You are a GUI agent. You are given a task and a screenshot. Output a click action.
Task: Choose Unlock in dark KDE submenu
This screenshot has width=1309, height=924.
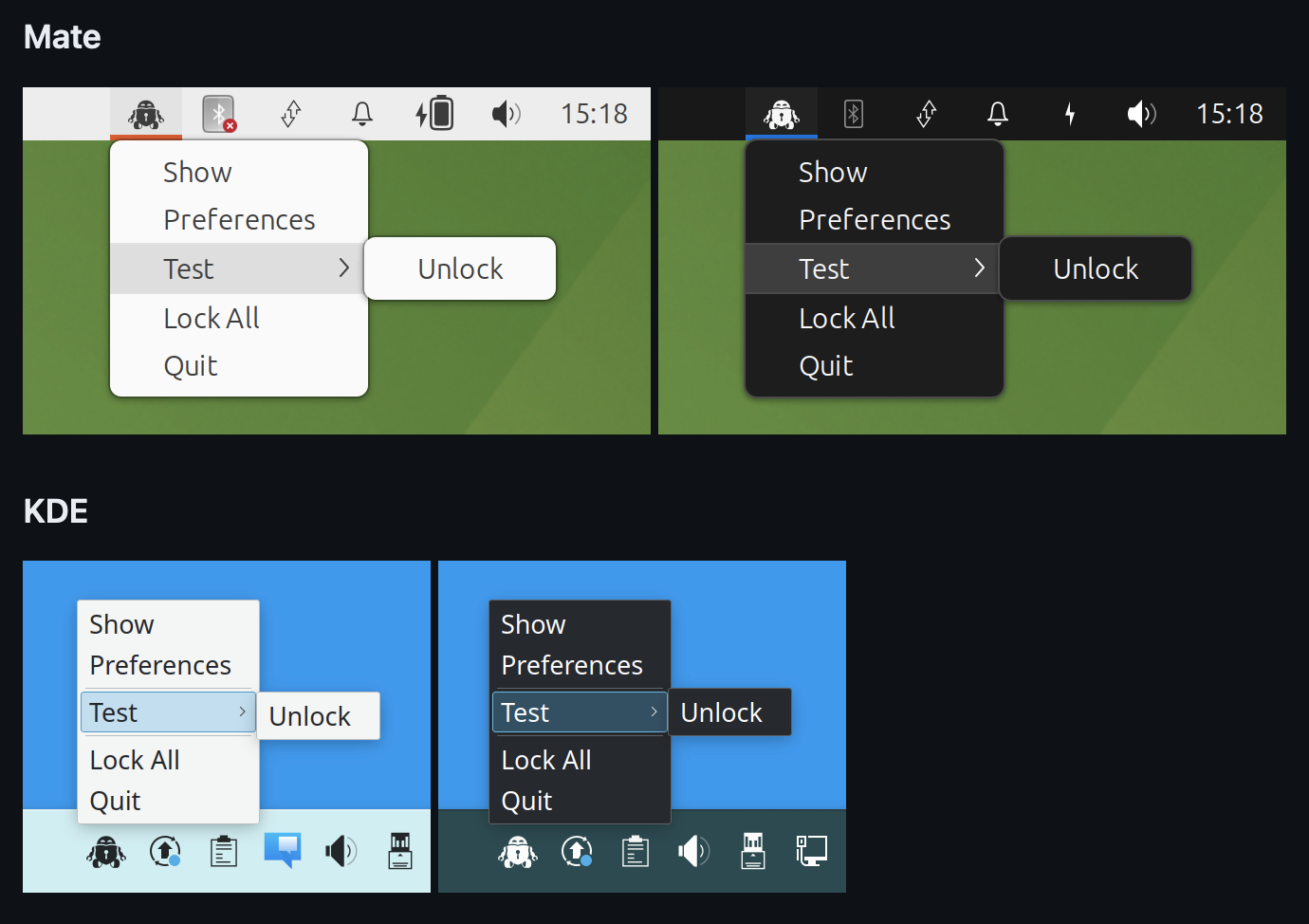[729, 712]
